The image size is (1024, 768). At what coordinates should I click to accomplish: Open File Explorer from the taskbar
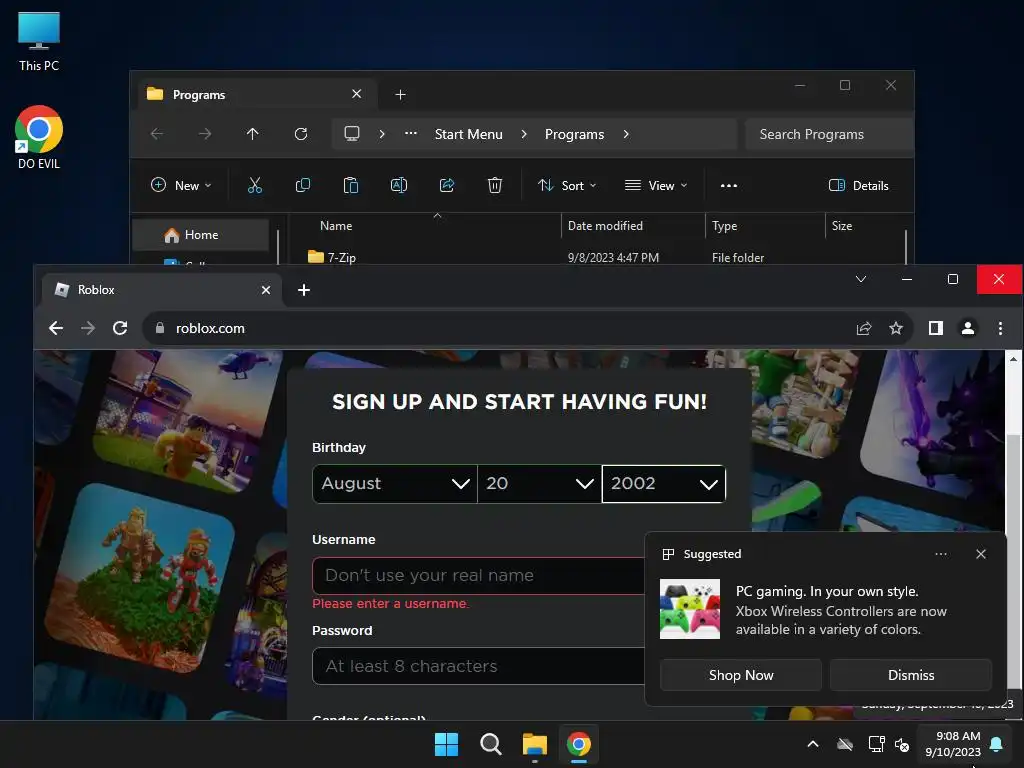pyautogui.click(x=535, y=744)
